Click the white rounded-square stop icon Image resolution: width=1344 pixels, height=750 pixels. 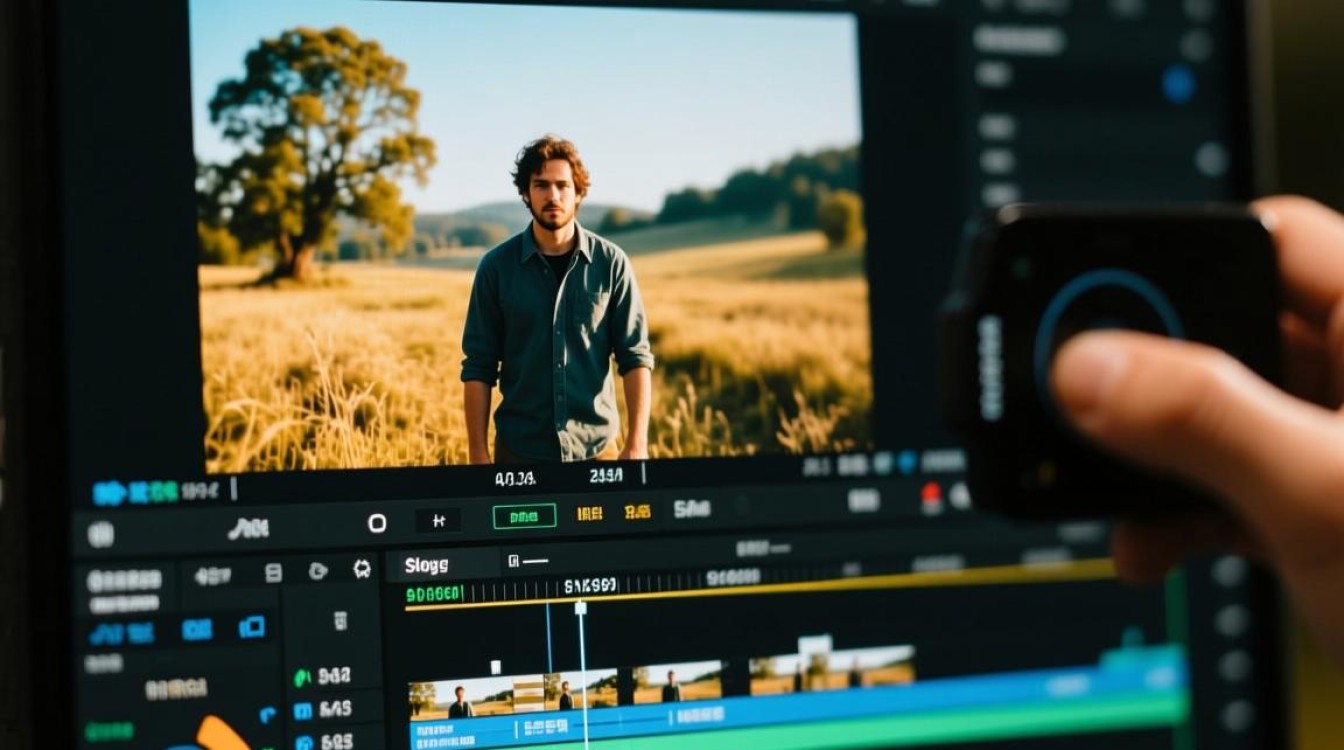click(377, 522)
